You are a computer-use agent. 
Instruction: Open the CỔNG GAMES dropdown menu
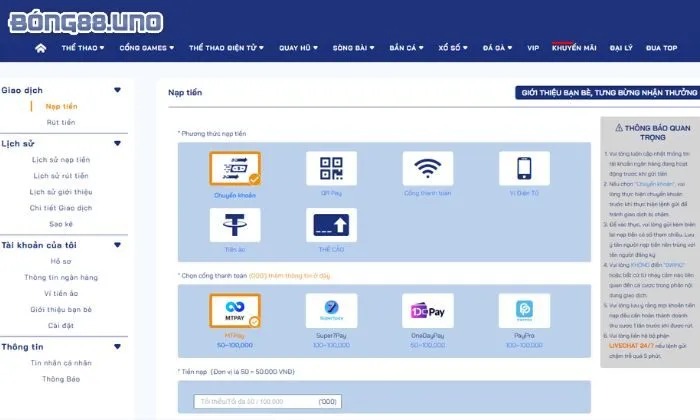(146, 48)
